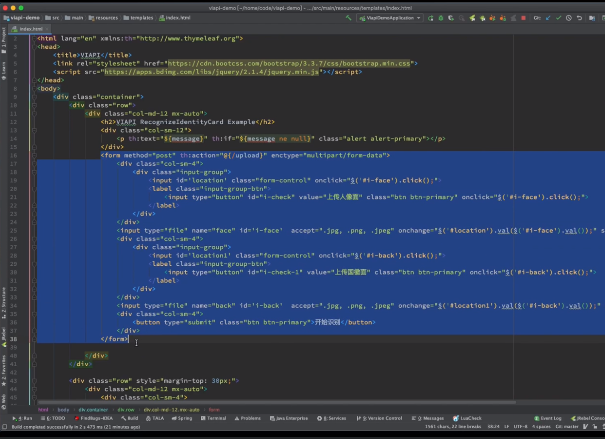Open the Spring tool window
The width and height of the screenshot is (605, 439).
click(x=182, y=418)
